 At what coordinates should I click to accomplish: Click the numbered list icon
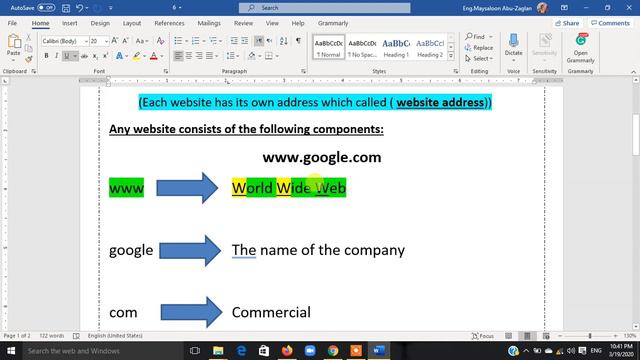(x=196, y=41)
